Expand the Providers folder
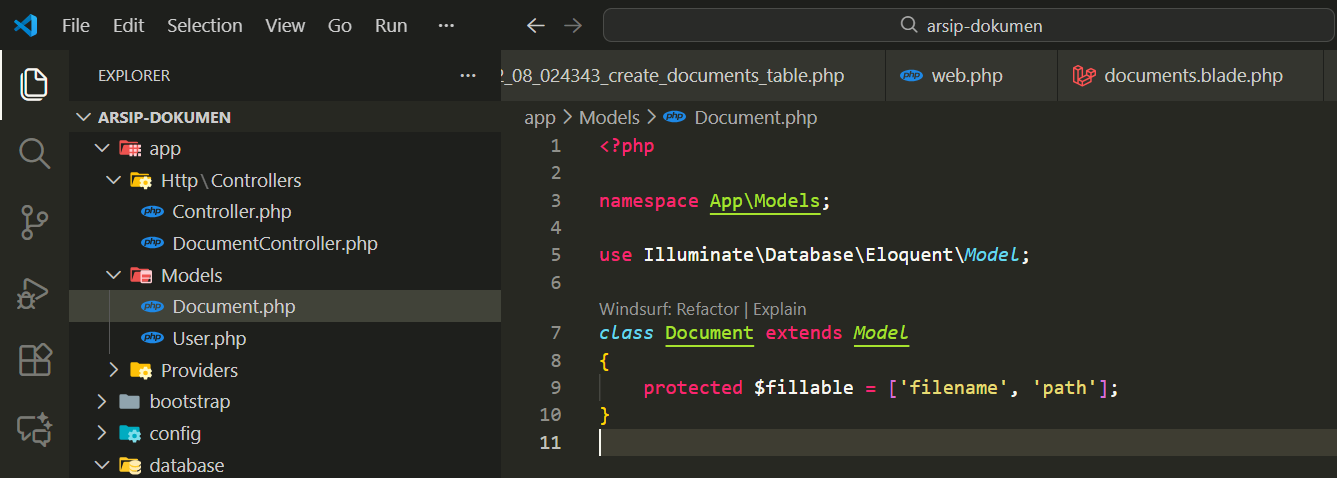Image resolution: width=1337 pixels, height=478 pixels. click(x=113, y=370)
